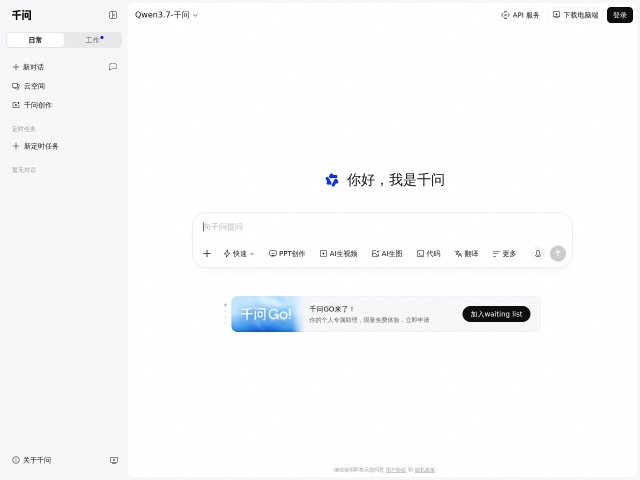Switch to the 日常 tab

(x=35, y=40)
